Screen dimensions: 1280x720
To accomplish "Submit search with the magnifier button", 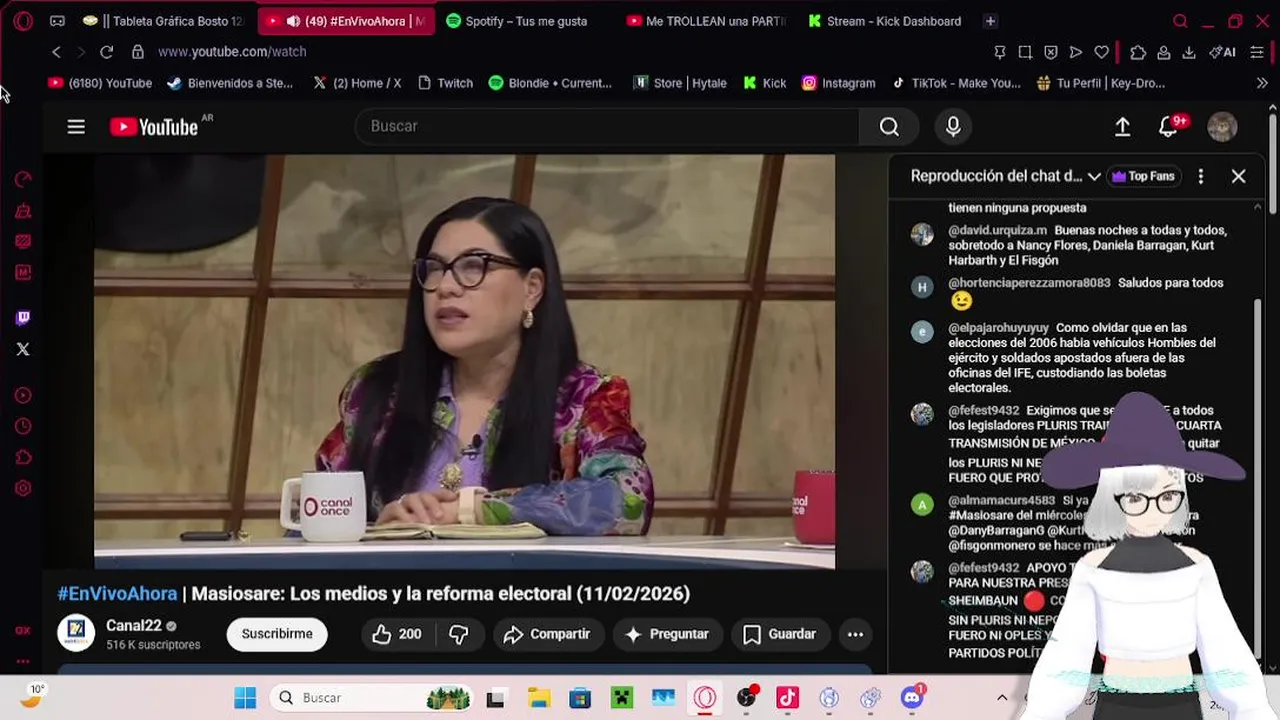I will coord(889,126).
